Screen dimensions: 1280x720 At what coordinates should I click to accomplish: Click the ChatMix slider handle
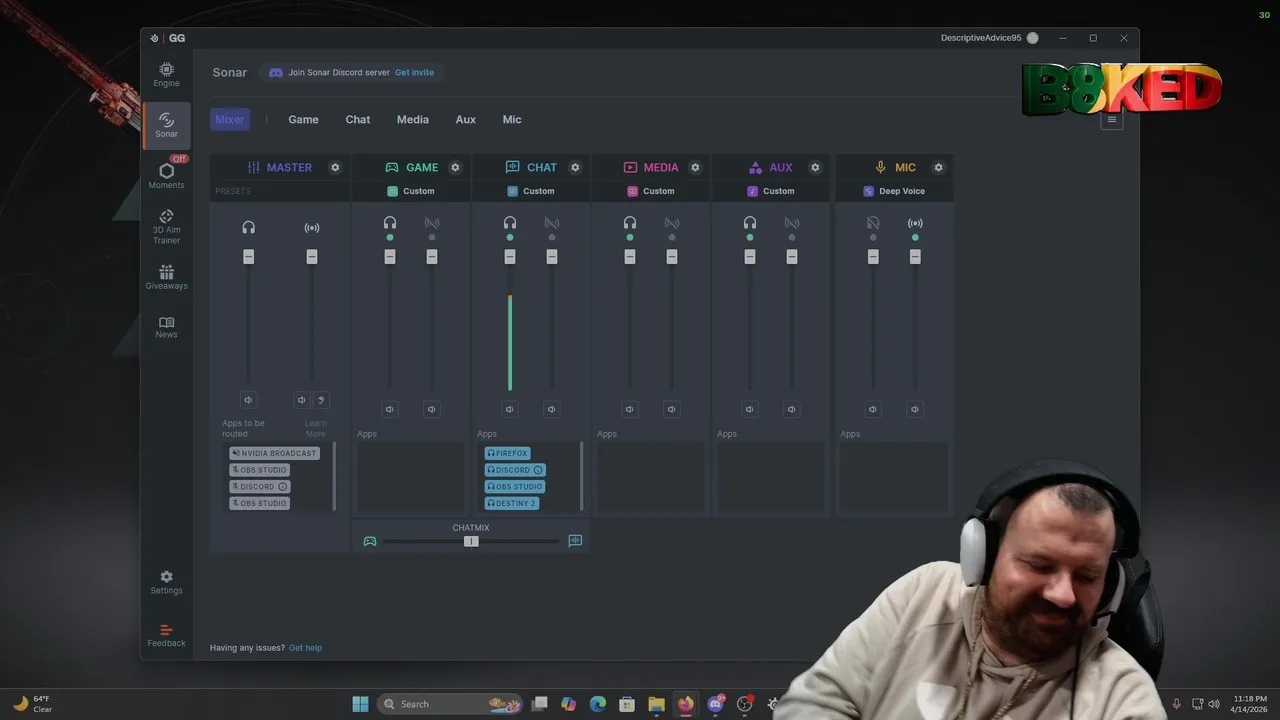click(x=471, y=541)
